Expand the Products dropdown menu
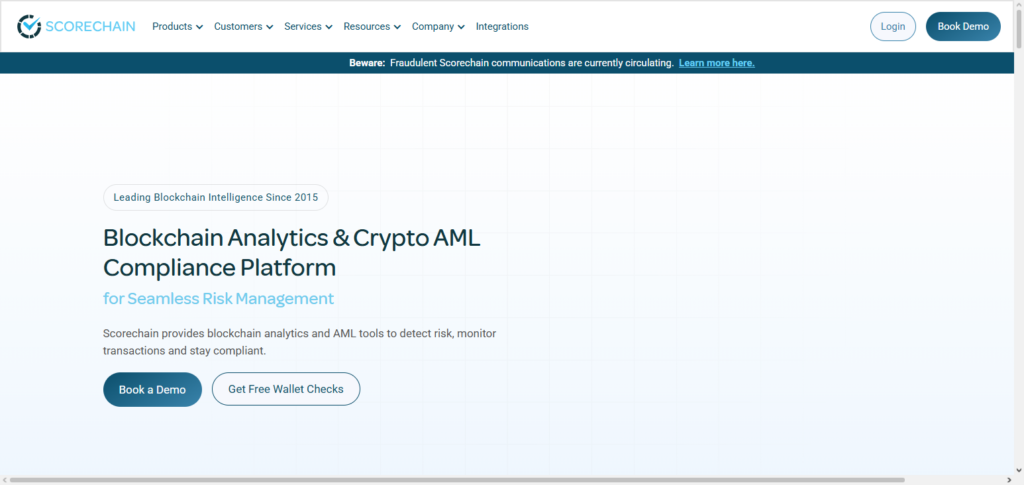 click(x=178, y=27)
